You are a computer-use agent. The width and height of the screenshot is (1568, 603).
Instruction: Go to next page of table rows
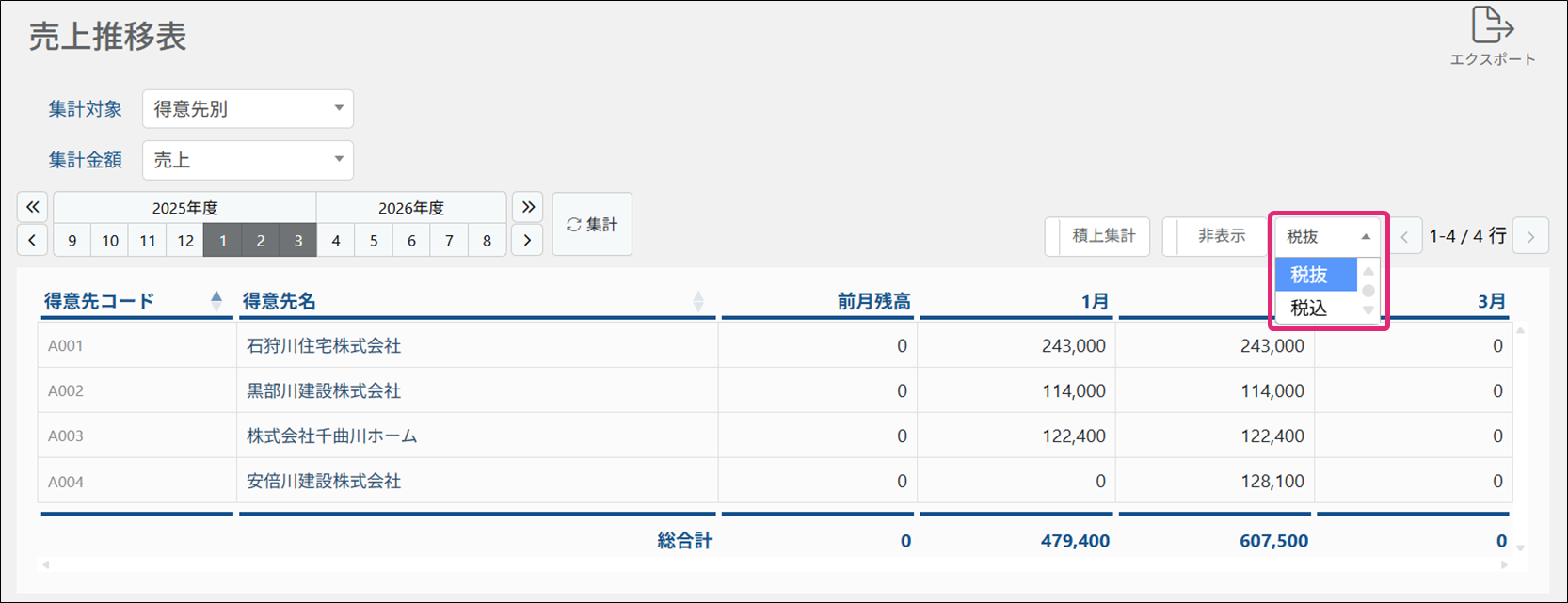click(1530, 237)
